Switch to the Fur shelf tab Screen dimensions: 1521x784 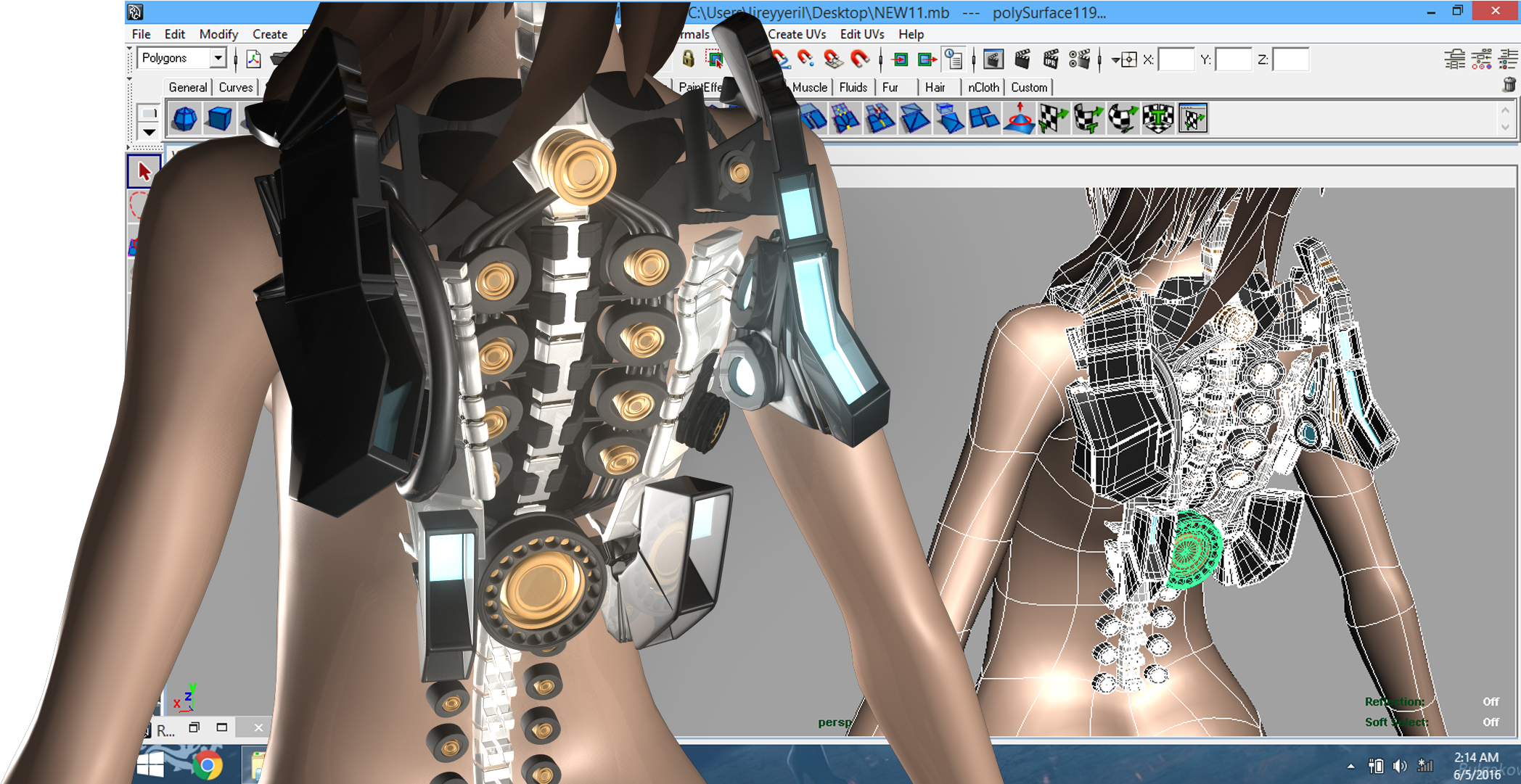pos(890,87)
